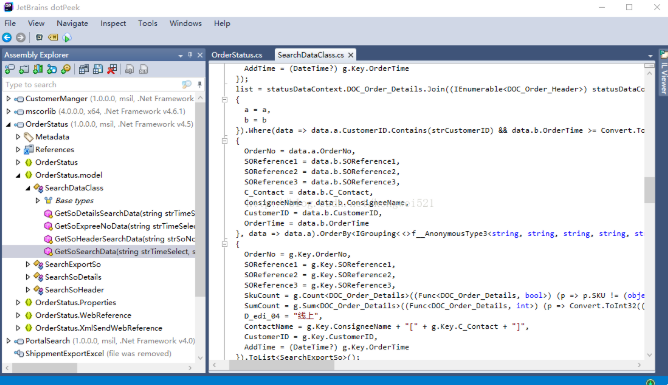668x385 pixels.
Task: Click the Clear assembly list red X icon
Action: click(112, 69)
